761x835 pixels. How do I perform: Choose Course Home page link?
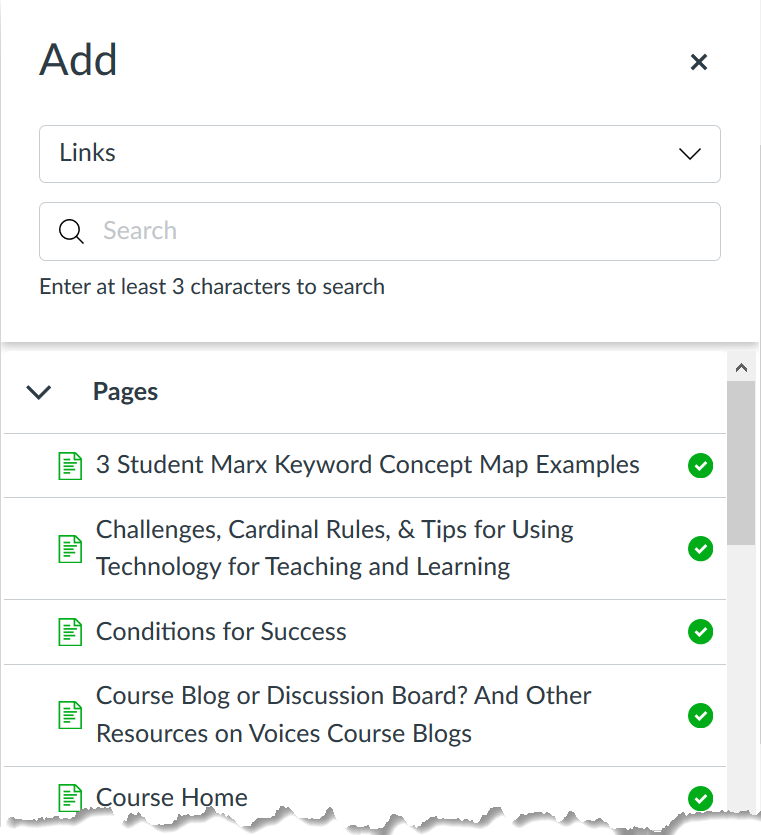pos(172,797)
